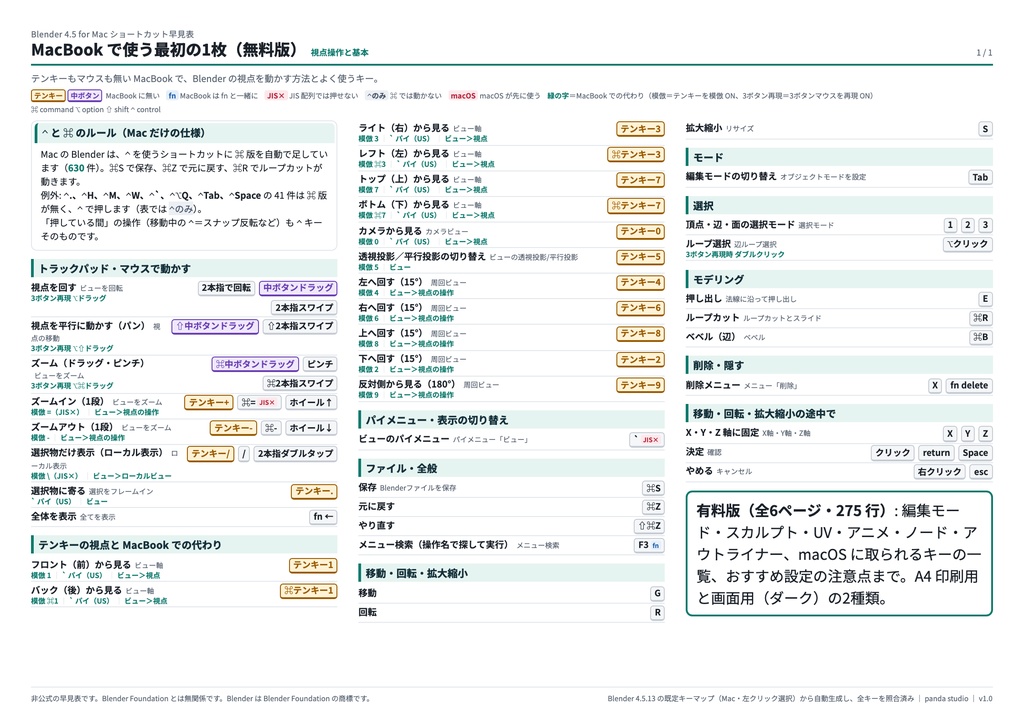Click the "⌘B" keycap beside ベベル（辺）
Viewport: 1024px width, 724px height.
pos(981,337)
